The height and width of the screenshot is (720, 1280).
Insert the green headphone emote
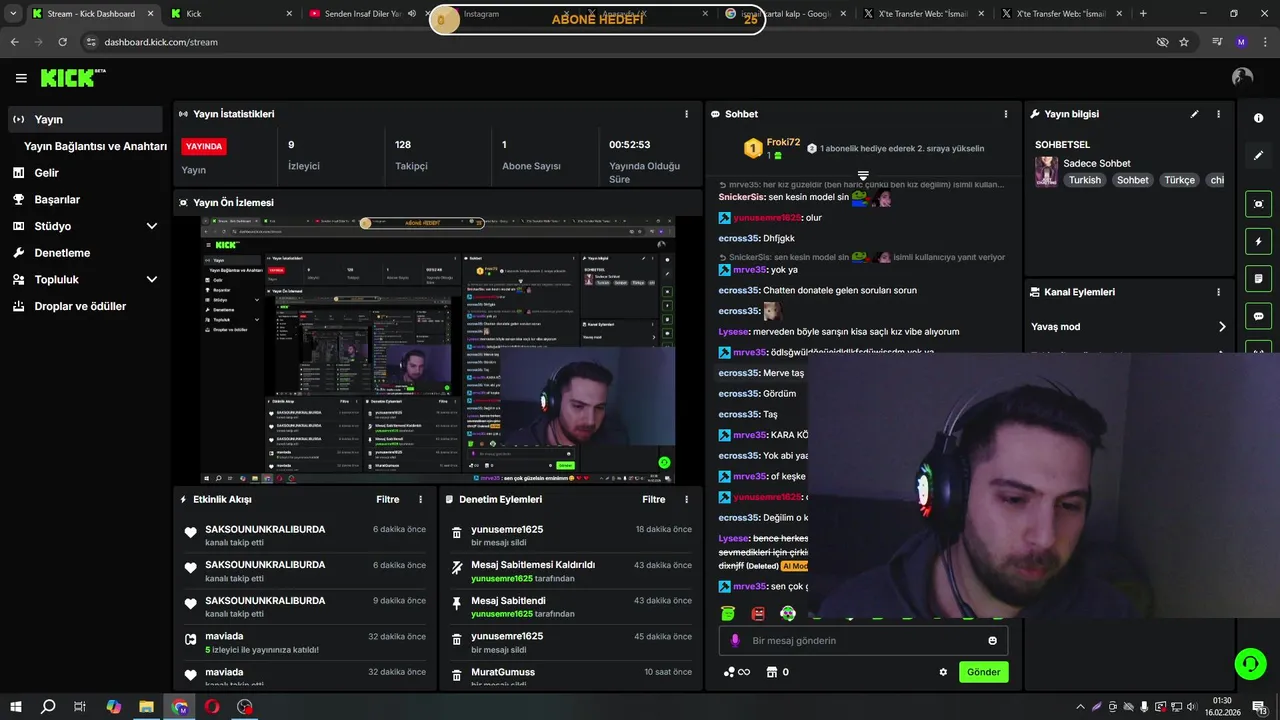pyautogui.click(x=788, y=613)
